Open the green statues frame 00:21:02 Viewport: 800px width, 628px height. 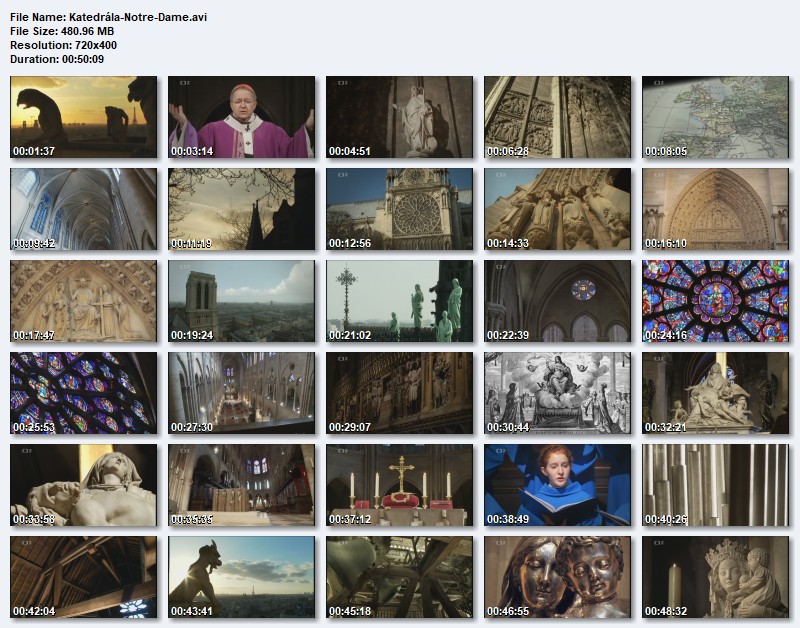[x=399, y=301]
